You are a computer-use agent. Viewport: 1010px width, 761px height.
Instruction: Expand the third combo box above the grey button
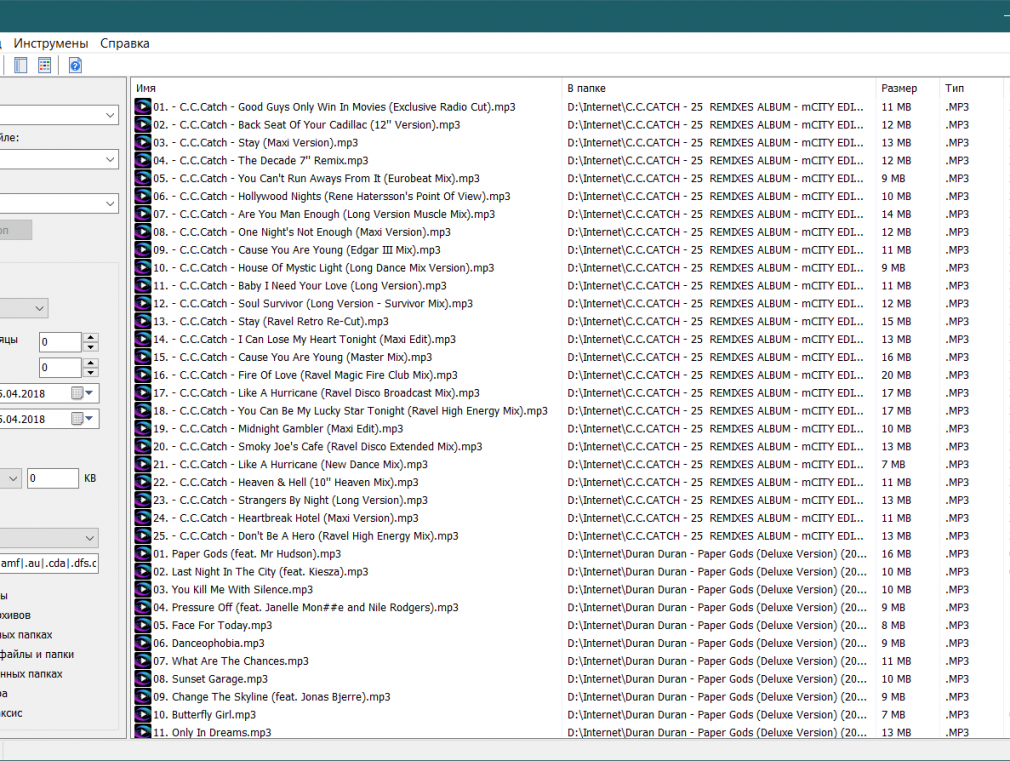[110, 204]
